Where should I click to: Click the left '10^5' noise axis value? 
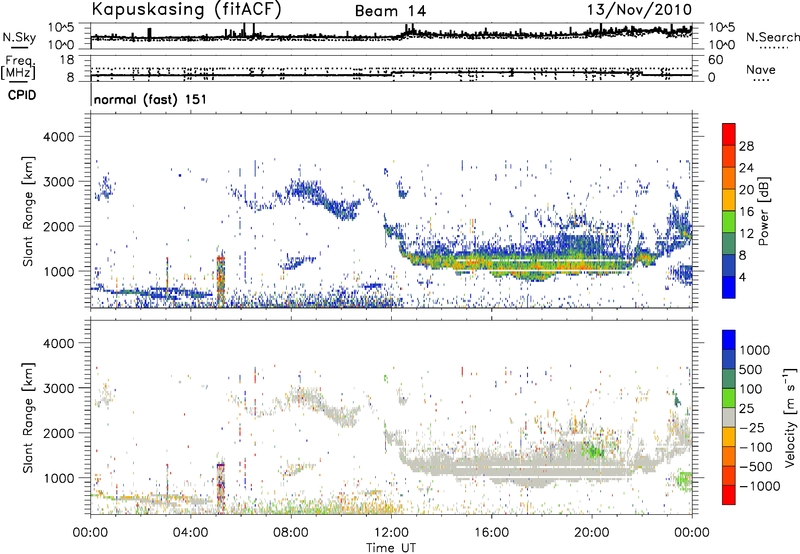coord(61,27)
